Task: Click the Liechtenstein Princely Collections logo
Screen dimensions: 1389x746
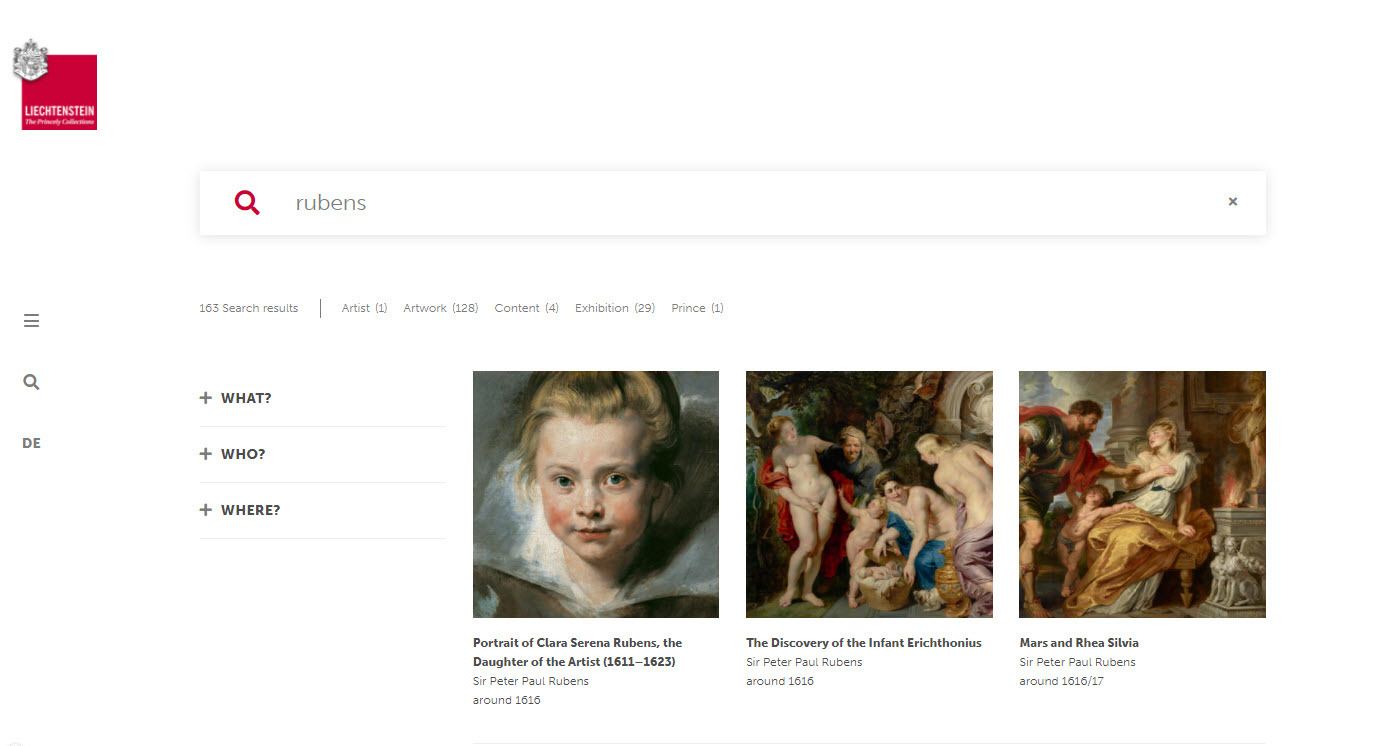Action: pyautogui.click(x=55, y=85)
